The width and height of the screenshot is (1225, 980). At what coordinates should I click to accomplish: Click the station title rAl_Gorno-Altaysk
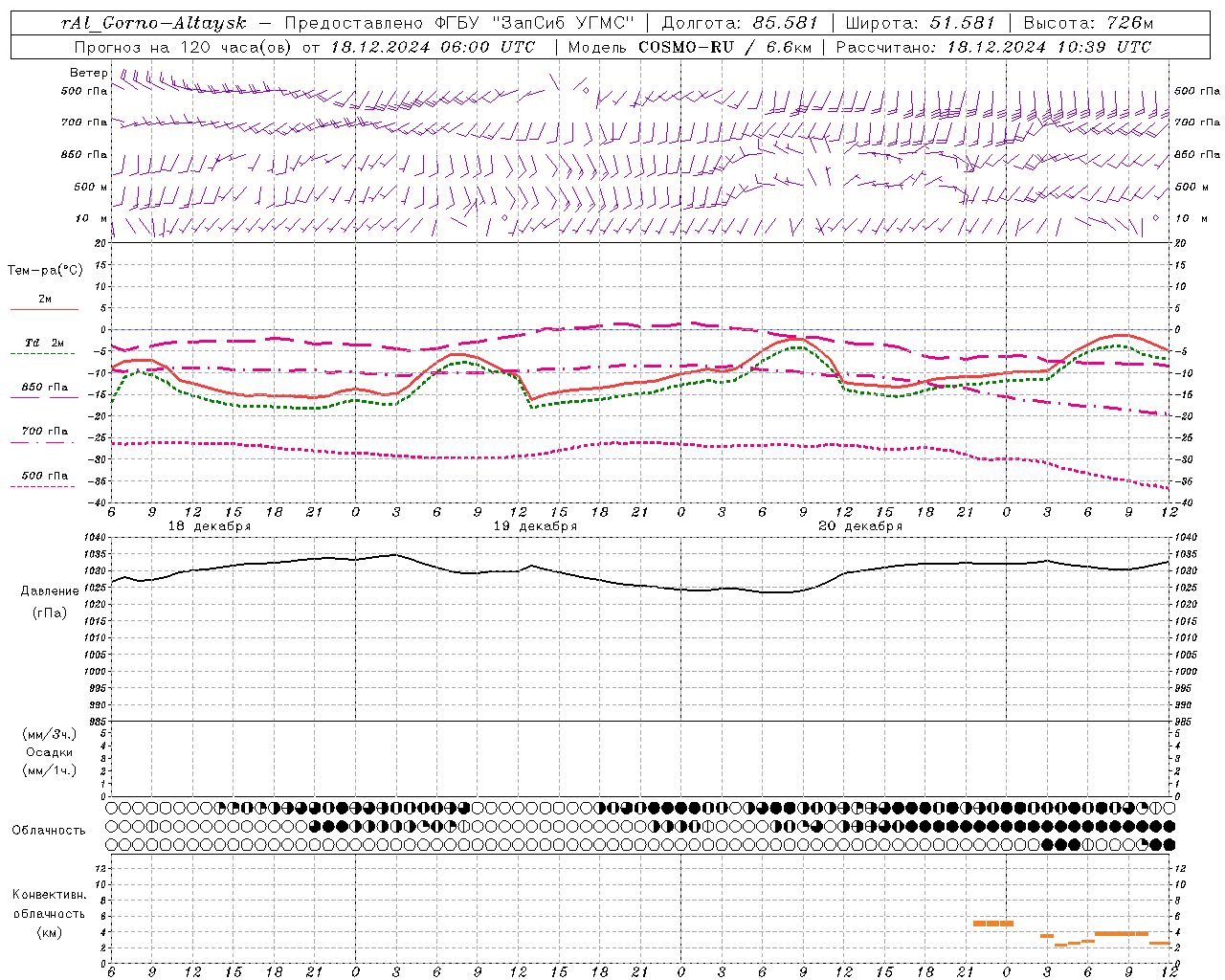(x=154, y=23)
